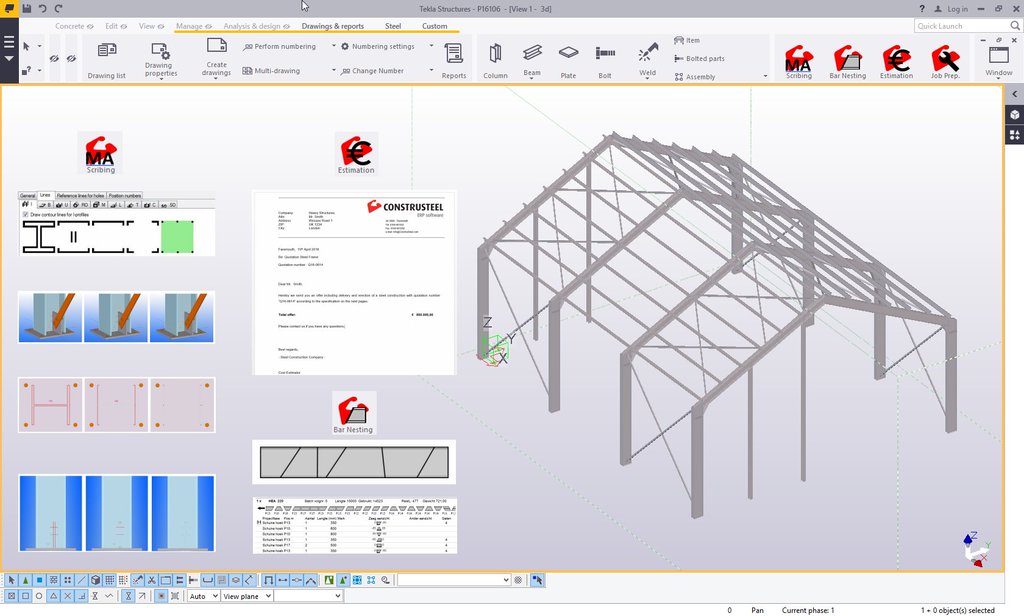The height and width of the screenshot is (616, 1024).
Task: Toggle the triangle midpoint snap switch
Action: 54,596
